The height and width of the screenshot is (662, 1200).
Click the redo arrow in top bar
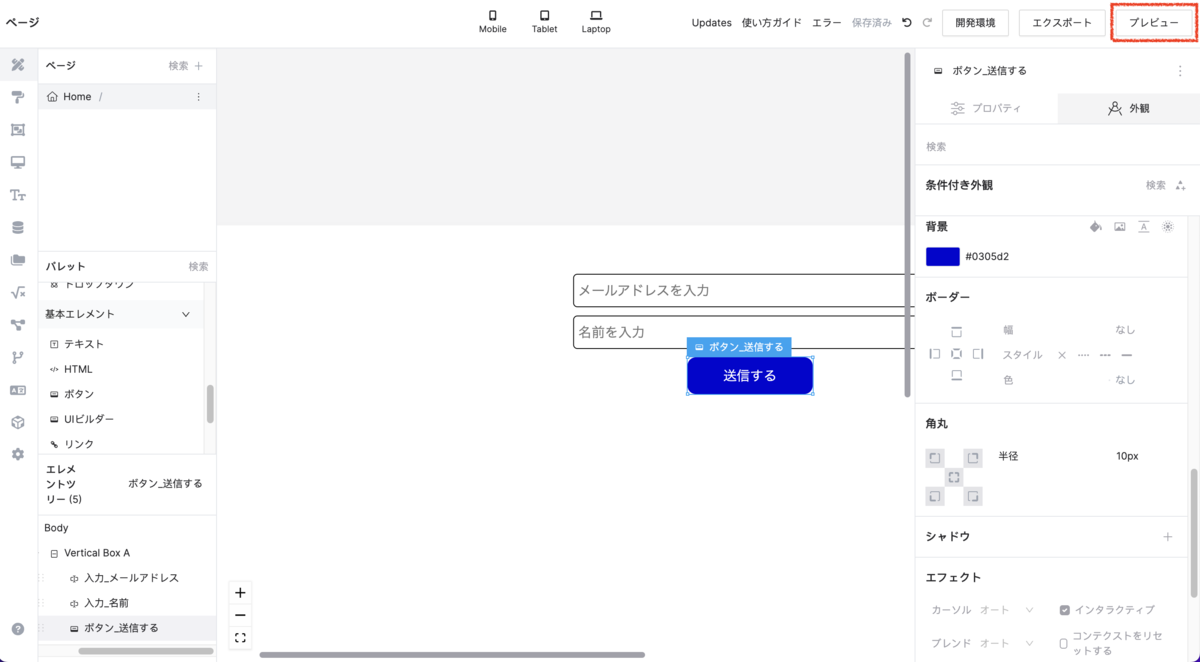[927, 22]
